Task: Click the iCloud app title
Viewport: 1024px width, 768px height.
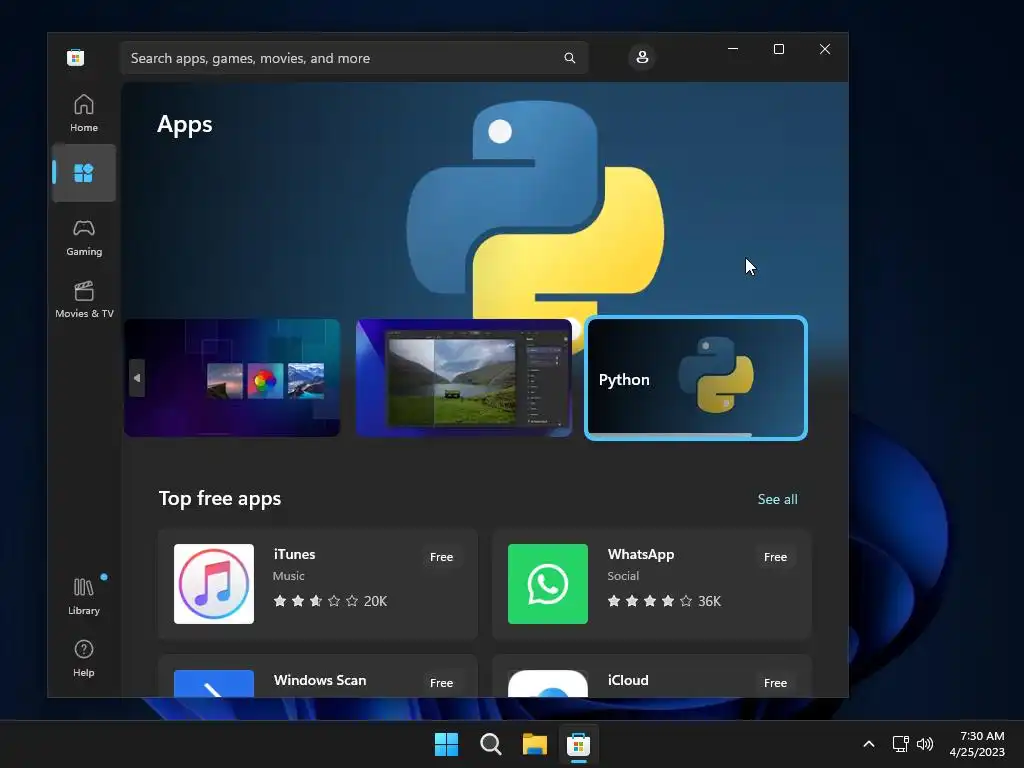Action: [x=628, y=680]
